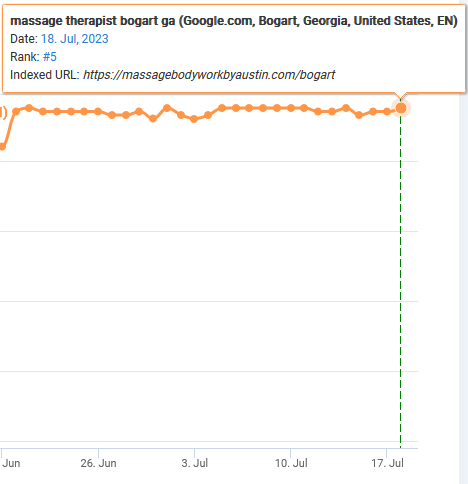Click the 10. Jul axis label
Screen dimensions: 468x484
[x=291, y=463]
